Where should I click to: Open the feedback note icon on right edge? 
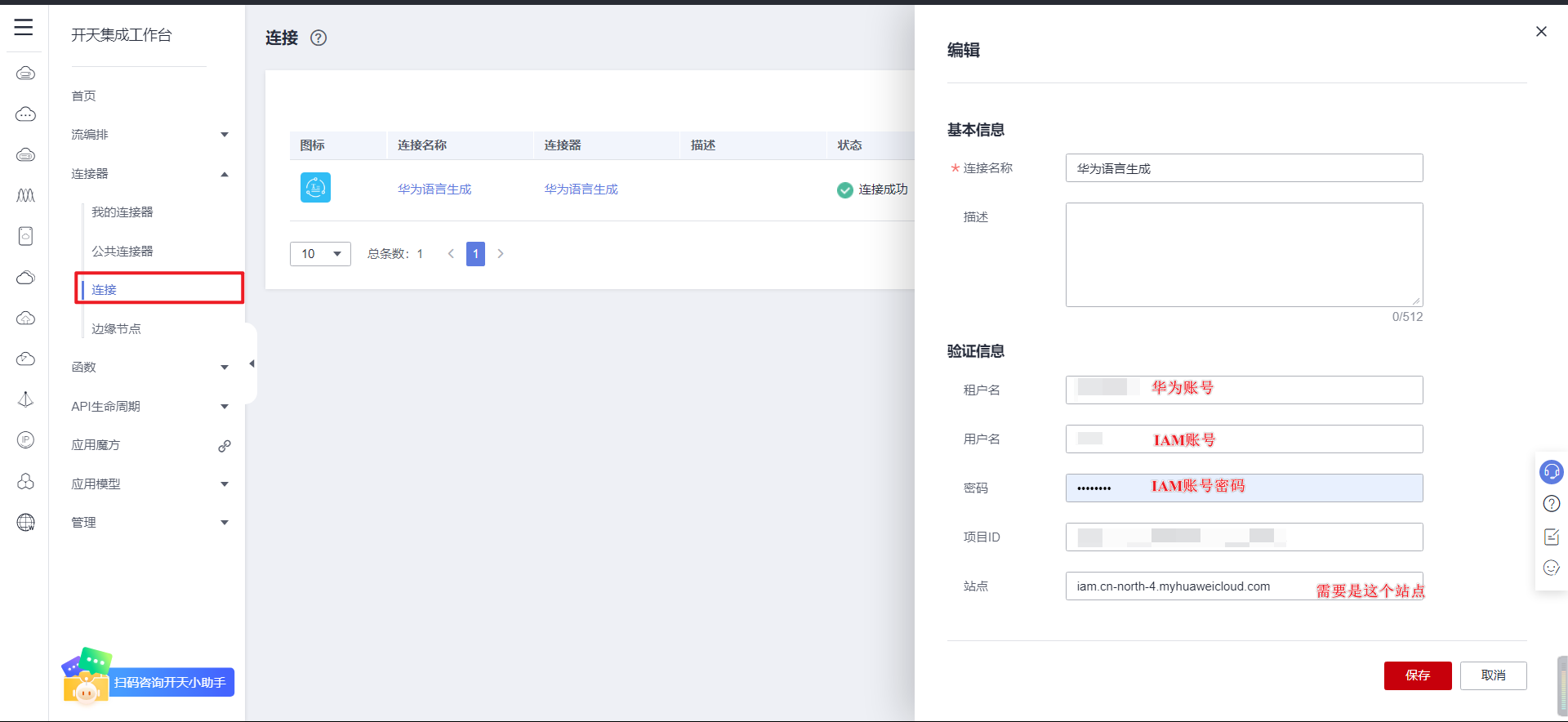click(x=1551, y=537)
